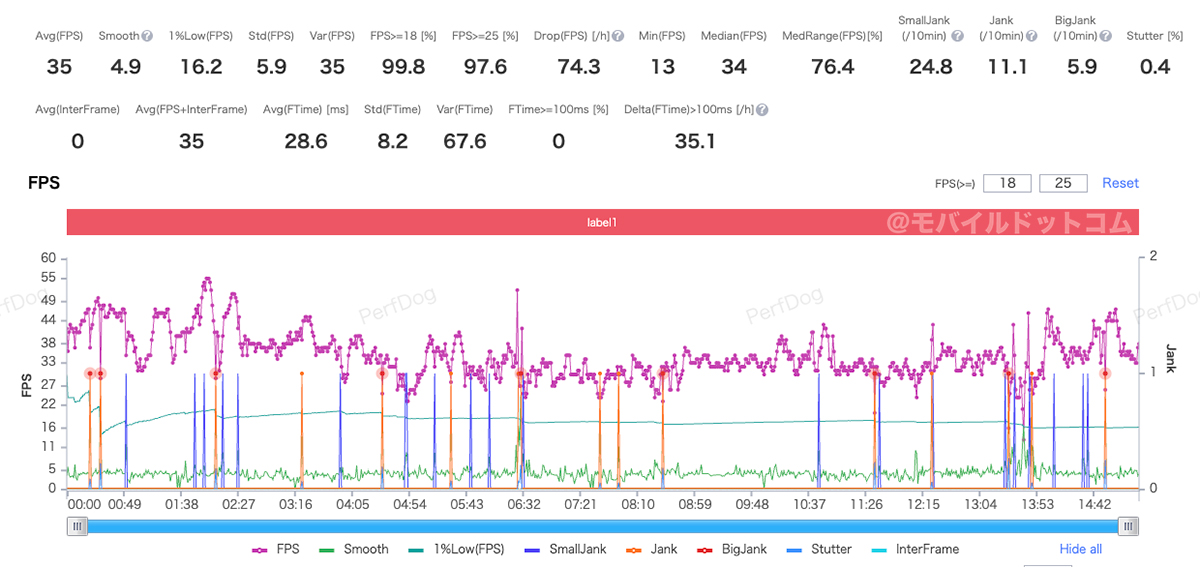The image size is (1200, 567).
Task: Hide the SmallJank series in the legend
Action: pyautogui.click(x=566, y=549)
